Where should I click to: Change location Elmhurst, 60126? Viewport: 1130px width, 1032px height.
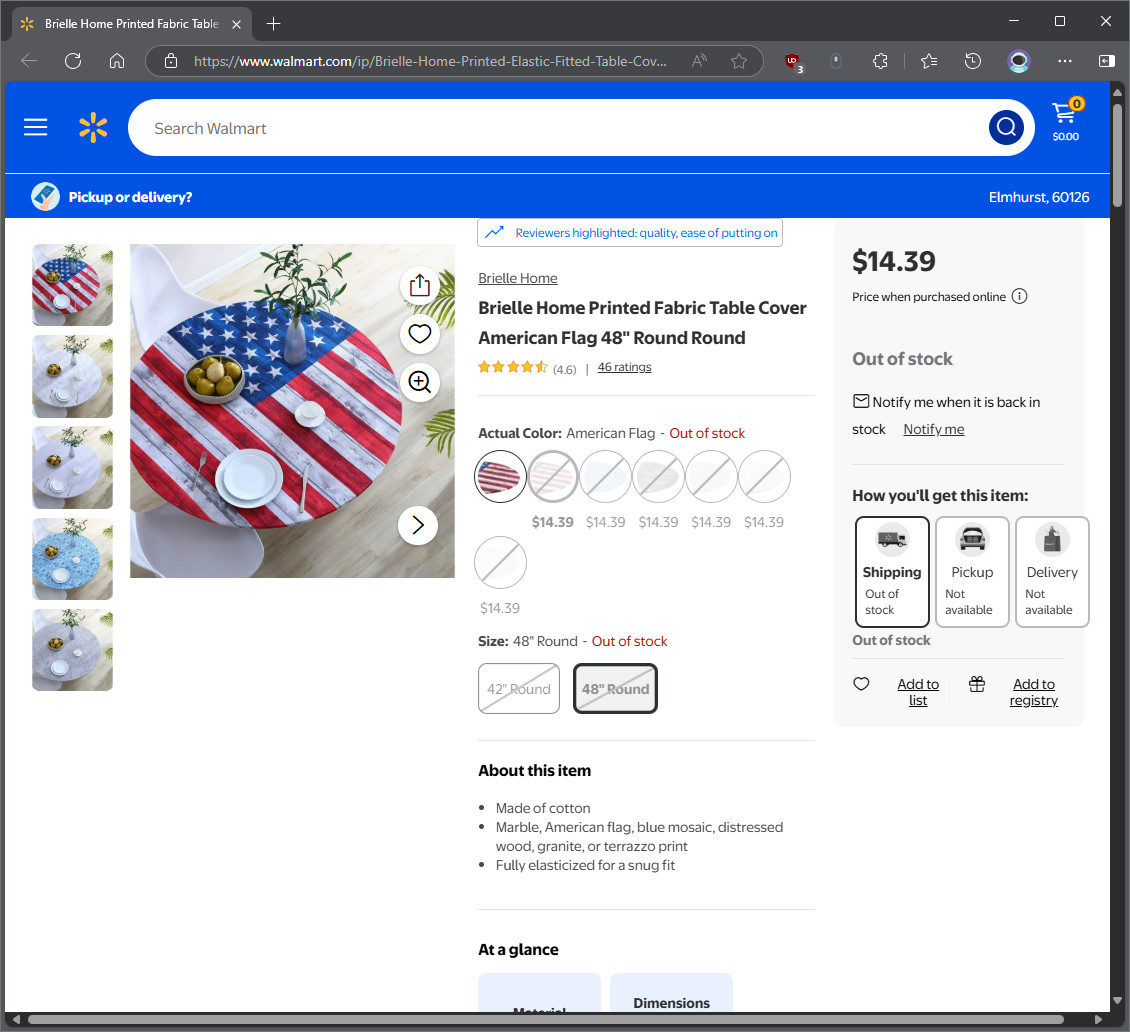pyautogui.click(x=1038, y=197)
